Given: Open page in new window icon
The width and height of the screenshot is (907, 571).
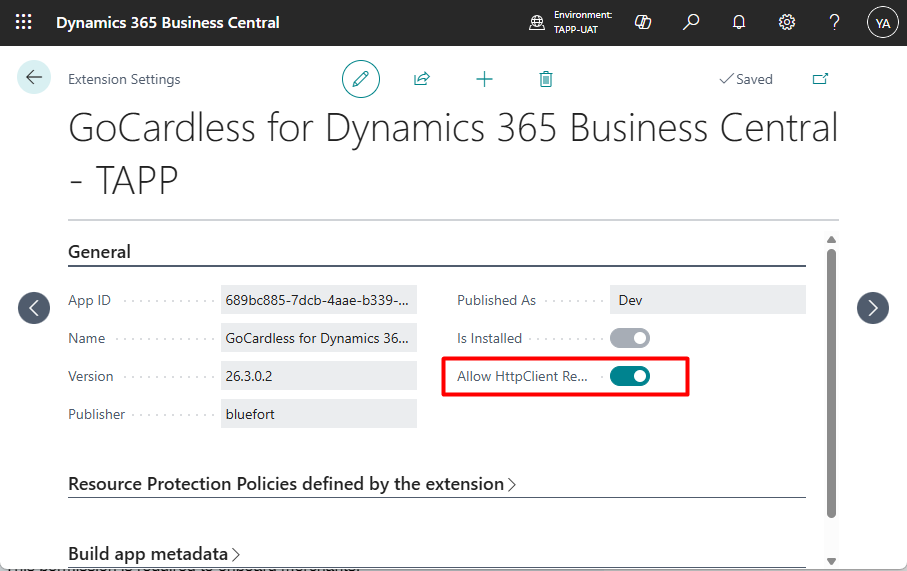Looking at the screenshot, I should point(820,79).
